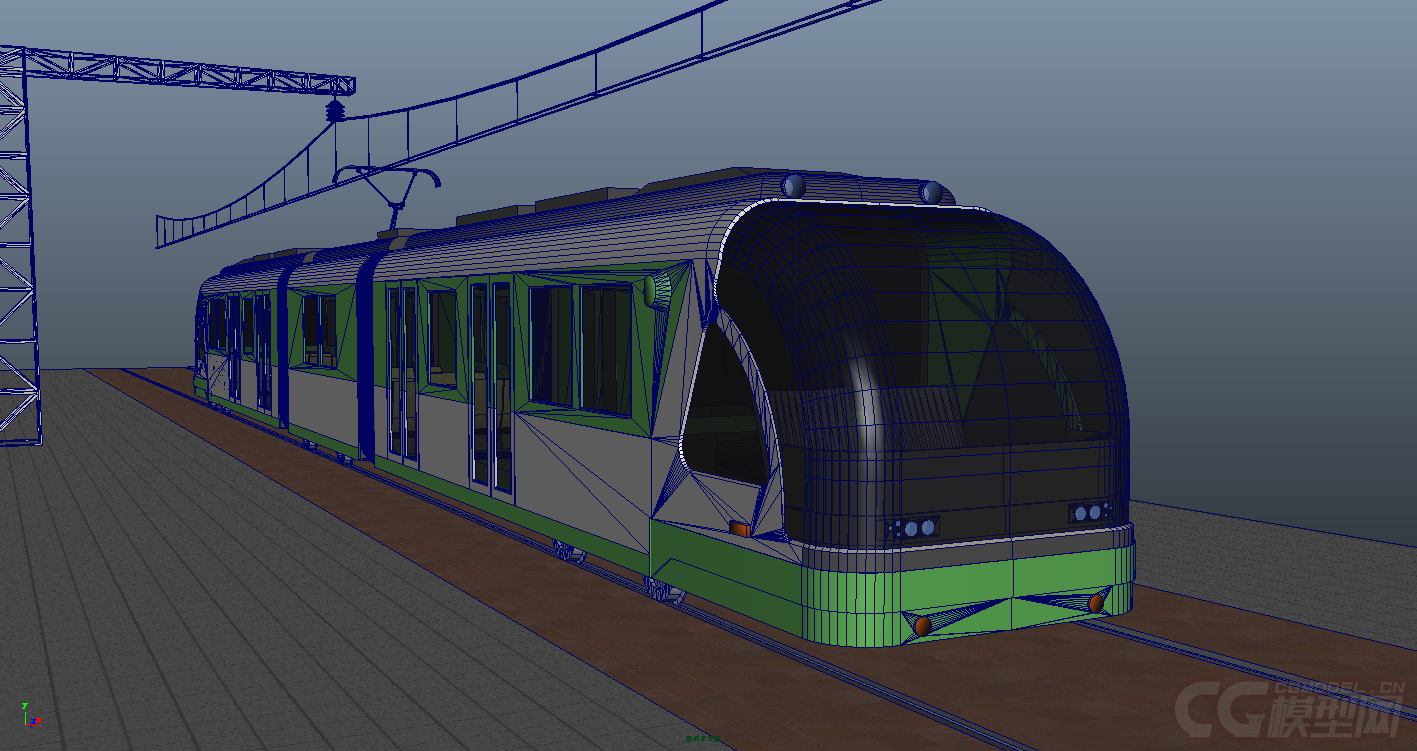Select the left blue roof light on tram front
Viewport: 1417px width, 751px height.
click(x=794, y=186)
